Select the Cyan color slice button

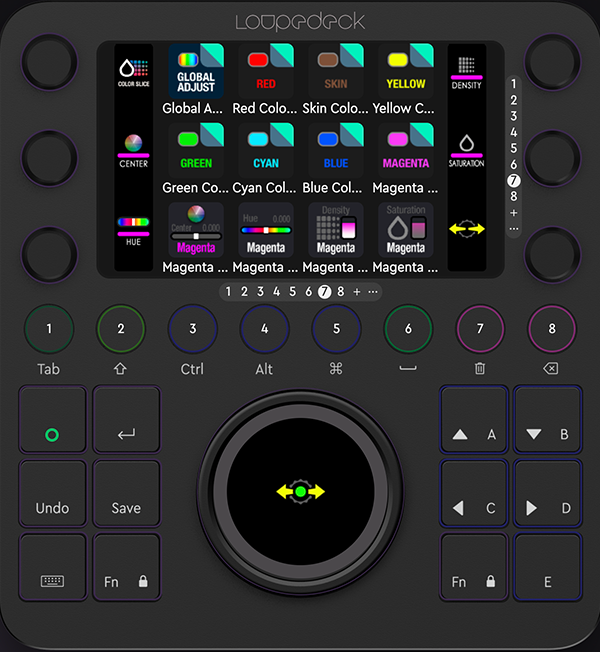pyautogui.click(x=266, y=150)
